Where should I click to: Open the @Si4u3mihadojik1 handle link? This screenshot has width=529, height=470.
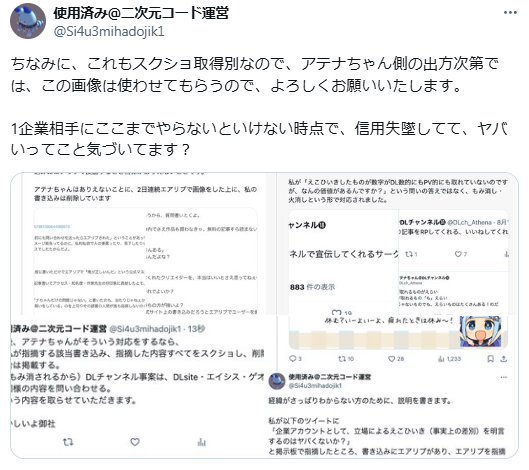[x=109, y=31]
